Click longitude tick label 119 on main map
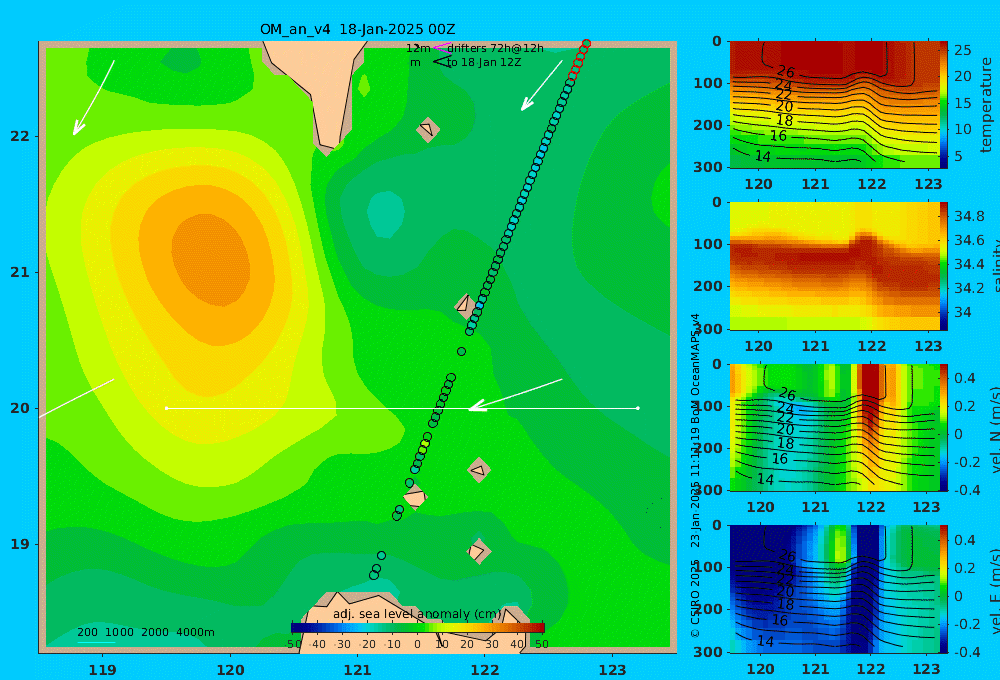The width and height of the screenshot is (1000, 680). [103, 670]
